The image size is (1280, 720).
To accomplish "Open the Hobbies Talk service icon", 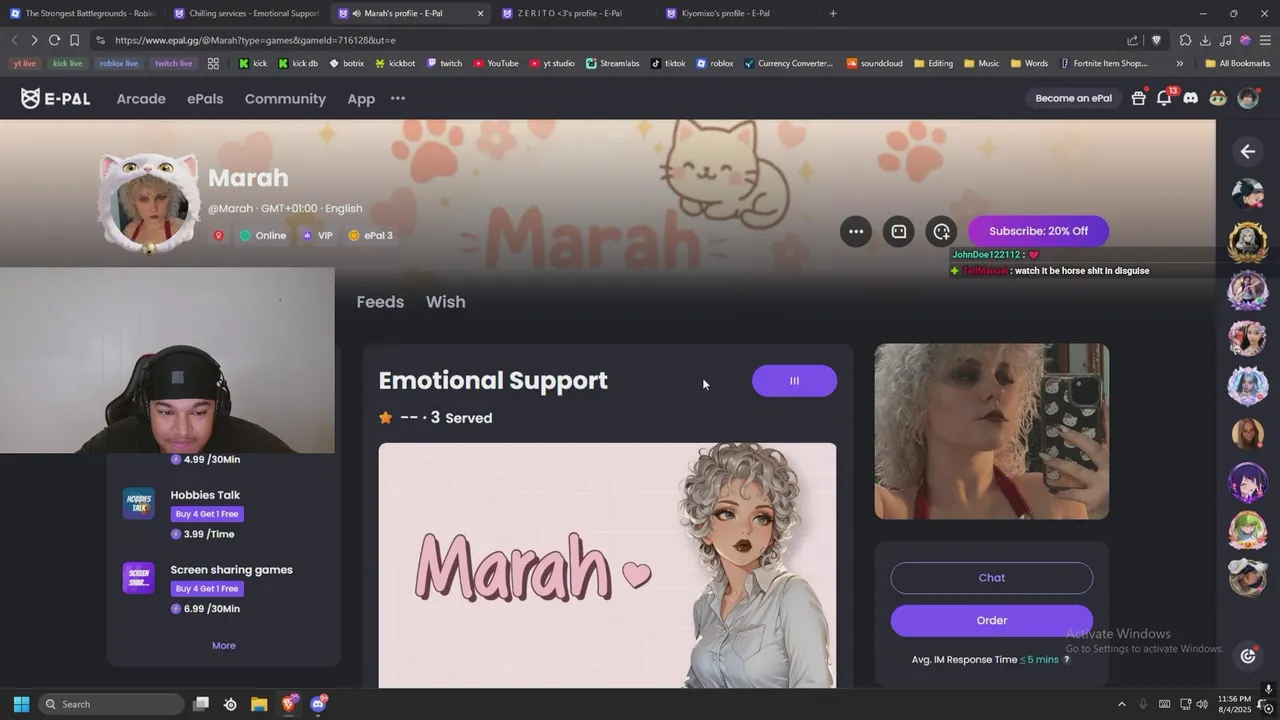I will [x=138, y=503].
